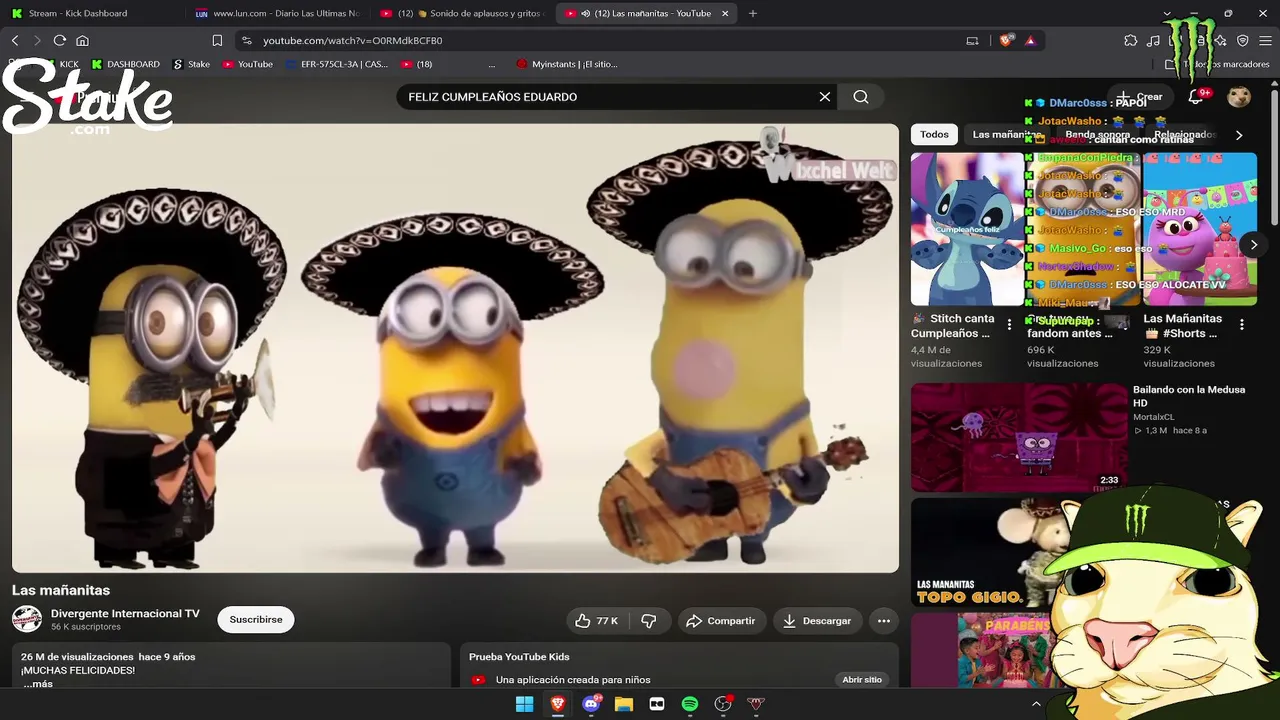Open the Stitch canta Cumpleaños thumbnail
Image resolution: width=1280 pixels, height=720 pixels.
pyautogui.click(x=967, y=229)
